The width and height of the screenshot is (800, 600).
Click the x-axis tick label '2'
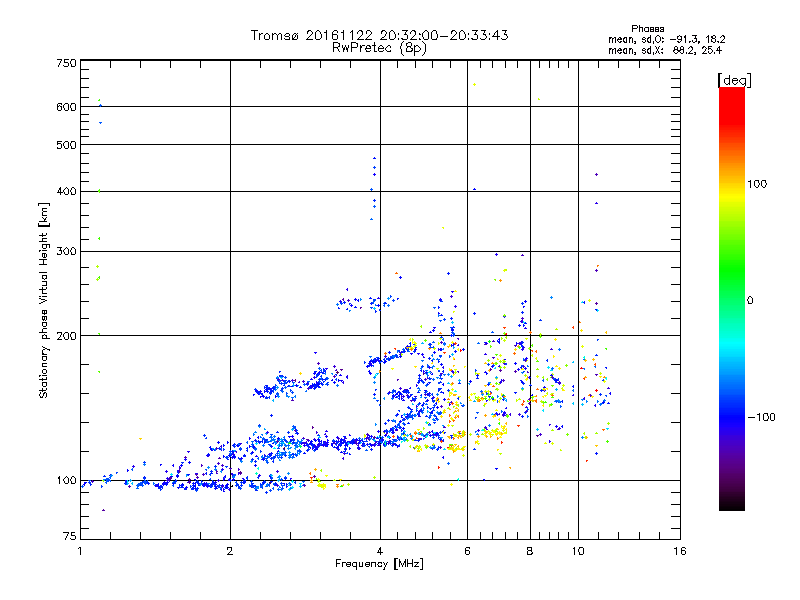(x=230, y=551)
